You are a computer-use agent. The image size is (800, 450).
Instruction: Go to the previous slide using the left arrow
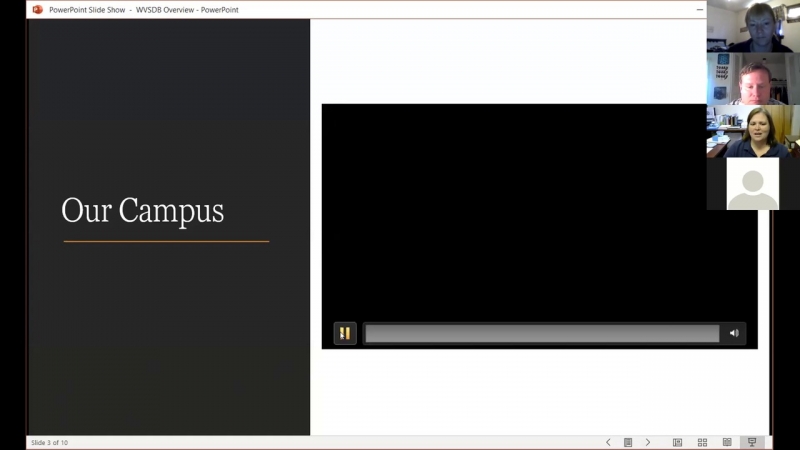click(x=608, y=442)
